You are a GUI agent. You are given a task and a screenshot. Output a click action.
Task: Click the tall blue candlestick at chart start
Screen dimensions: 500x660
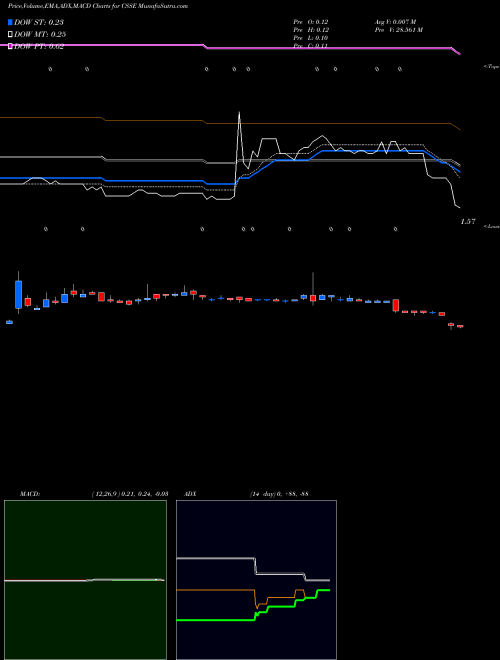tap(18, 294)
